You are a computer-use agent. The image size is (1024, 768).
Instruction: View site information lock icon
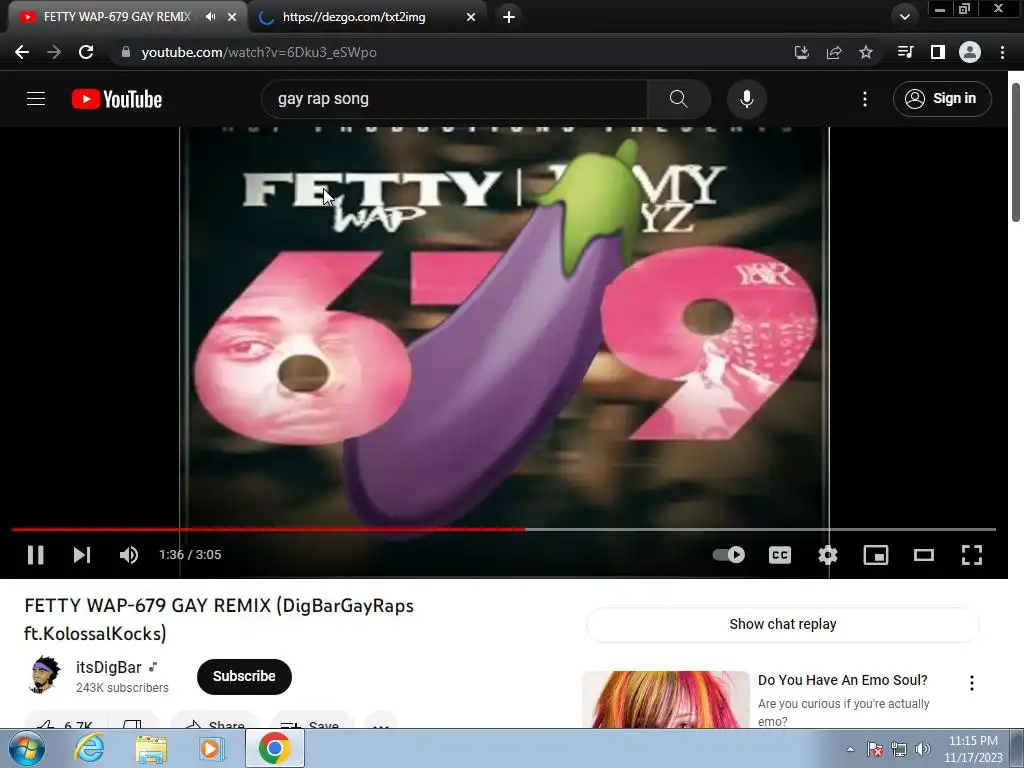[126, 52]
